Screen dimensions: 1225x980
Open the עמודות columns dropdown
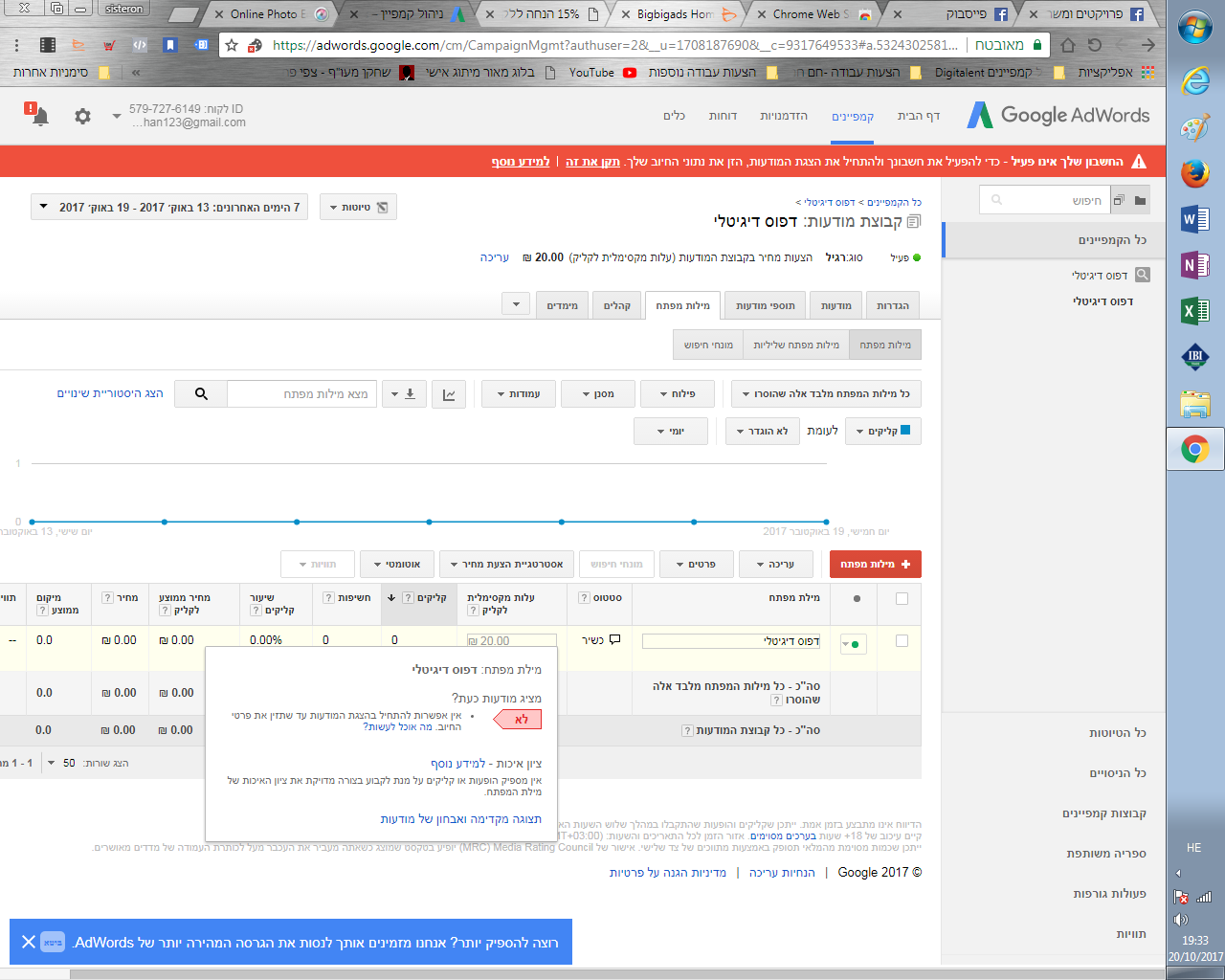click(518, 393)
